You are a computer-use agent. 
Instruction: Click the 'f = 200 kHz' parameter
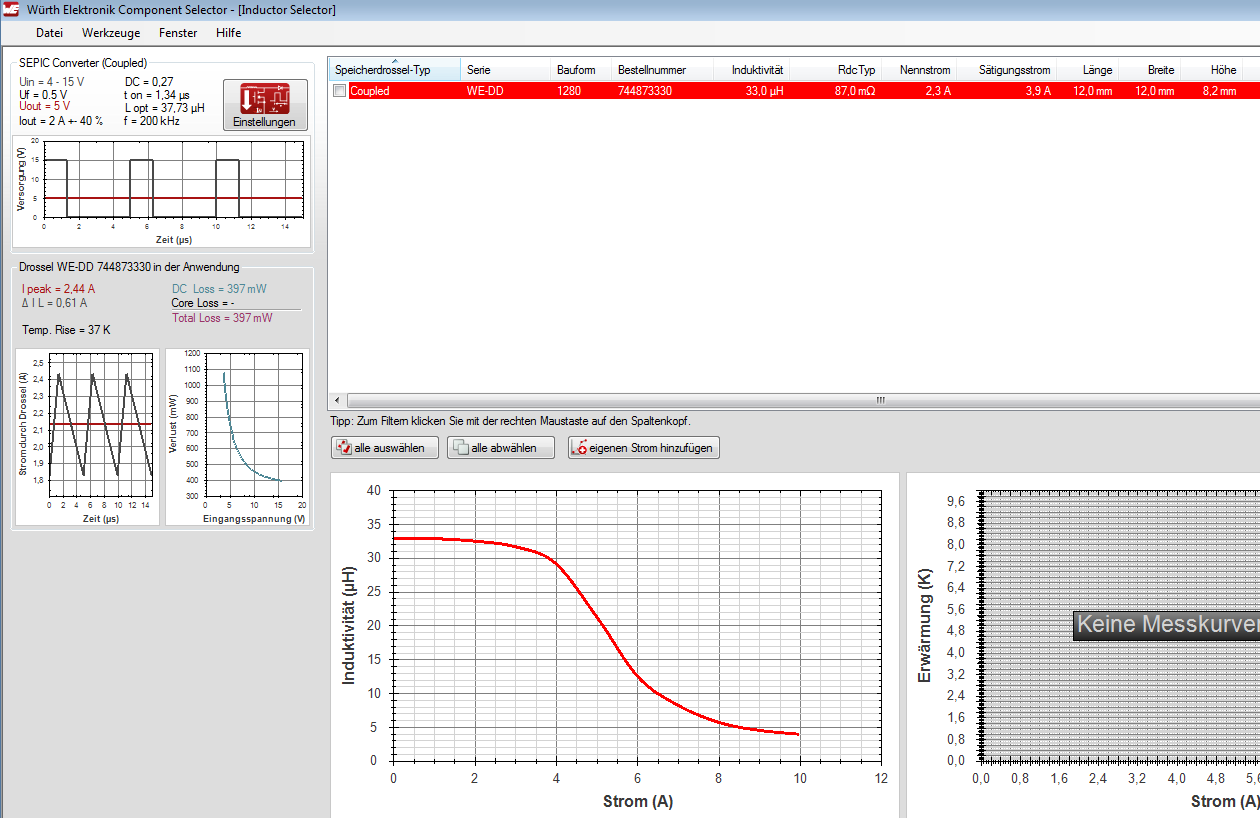154,121
